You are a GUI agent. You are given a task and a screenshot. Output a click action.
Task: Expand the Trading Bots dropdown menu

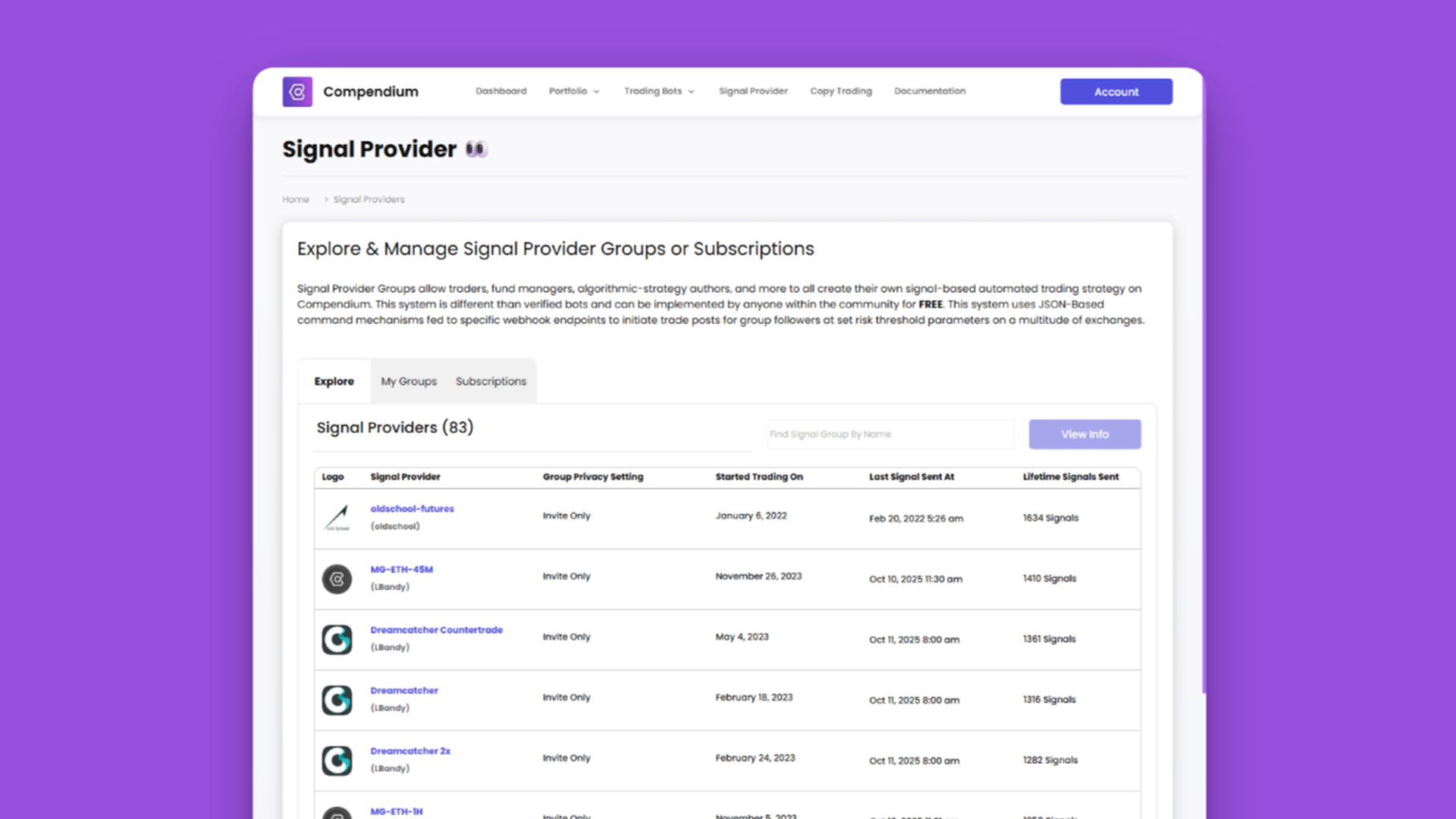coord(658,91)
